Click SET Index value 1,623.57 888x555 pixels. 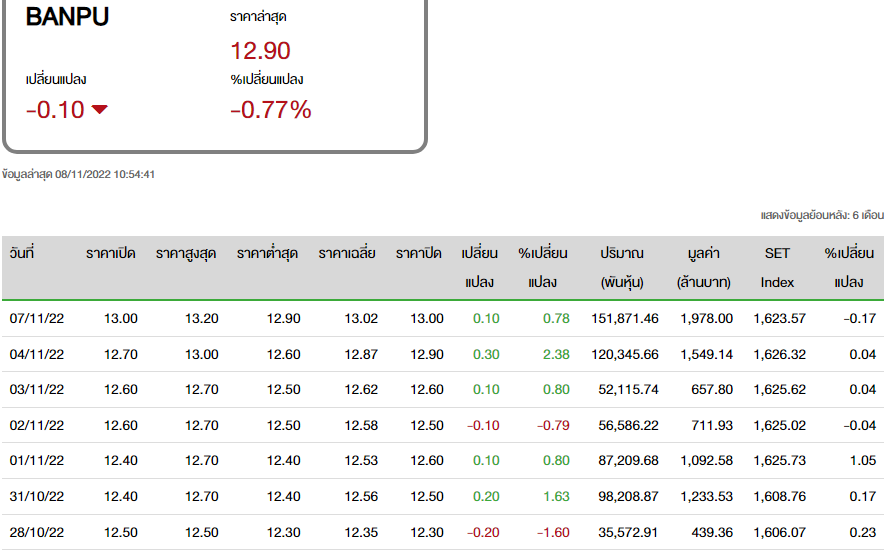pyautogui.click(x=779, y=319)
